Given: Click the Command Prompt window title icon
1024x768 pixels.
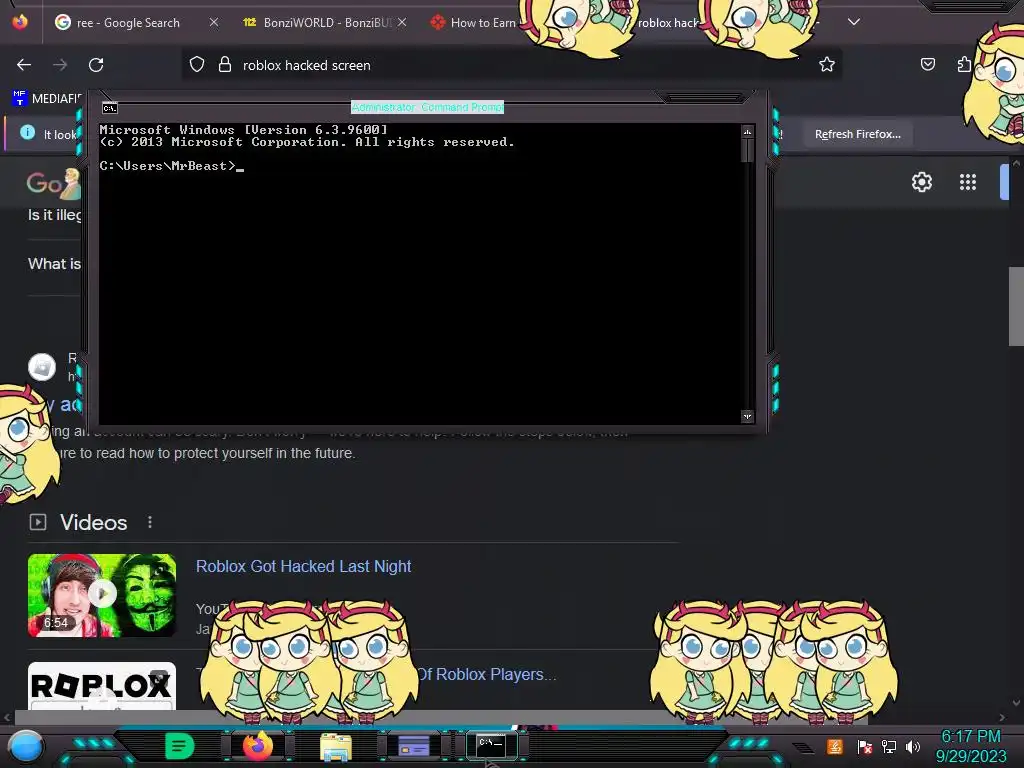Looking at the screenshot, I should click(110, 108).
